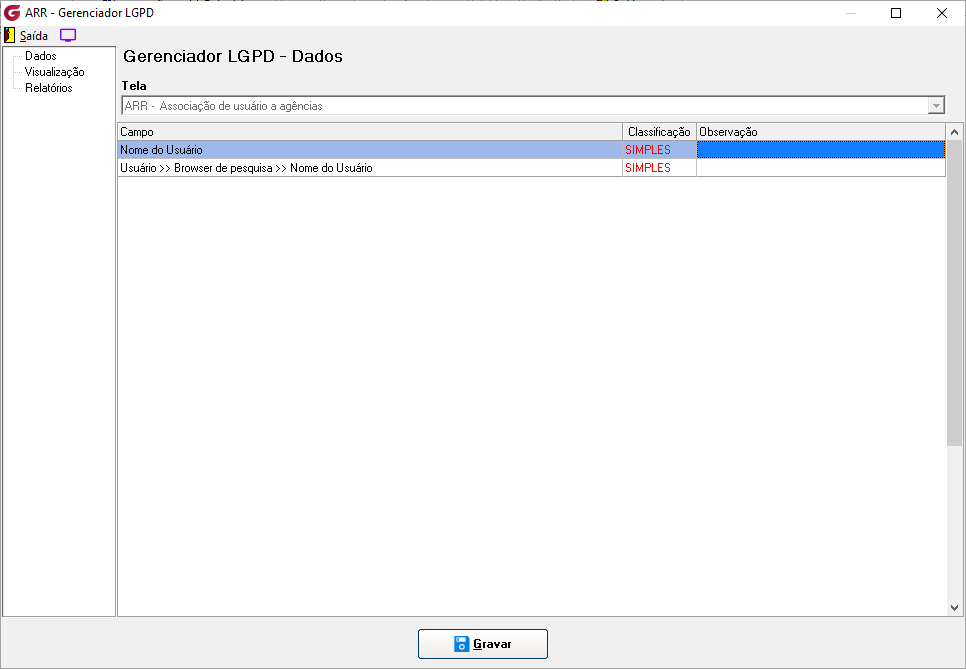This screenshot has width=966, height=669.
Task: Select the Tela combo box field
Action: (533, 106)
